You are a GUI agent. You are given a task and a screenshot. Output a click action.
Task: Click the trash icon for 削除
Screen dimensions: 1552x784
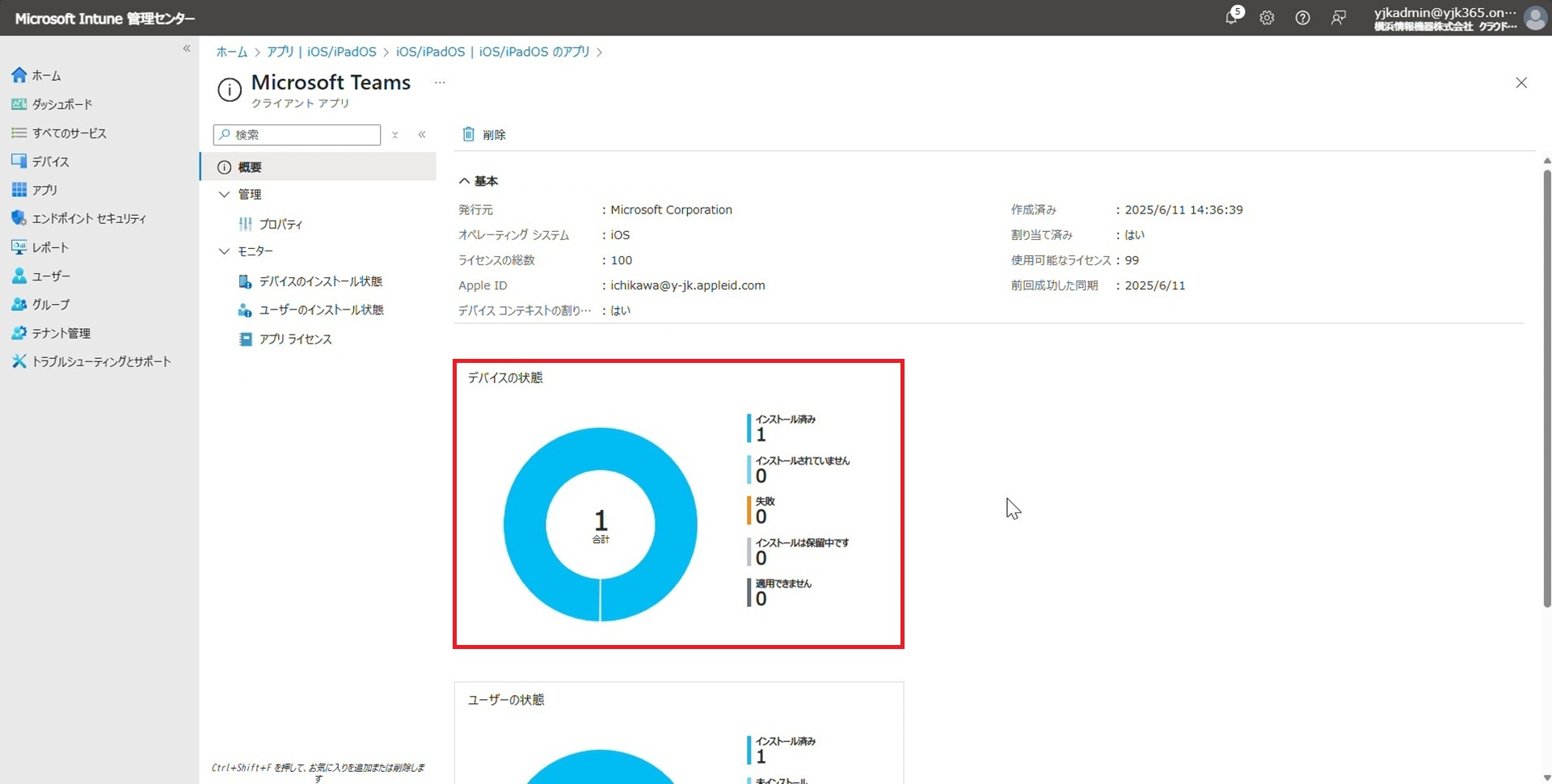tap(468, 134)
